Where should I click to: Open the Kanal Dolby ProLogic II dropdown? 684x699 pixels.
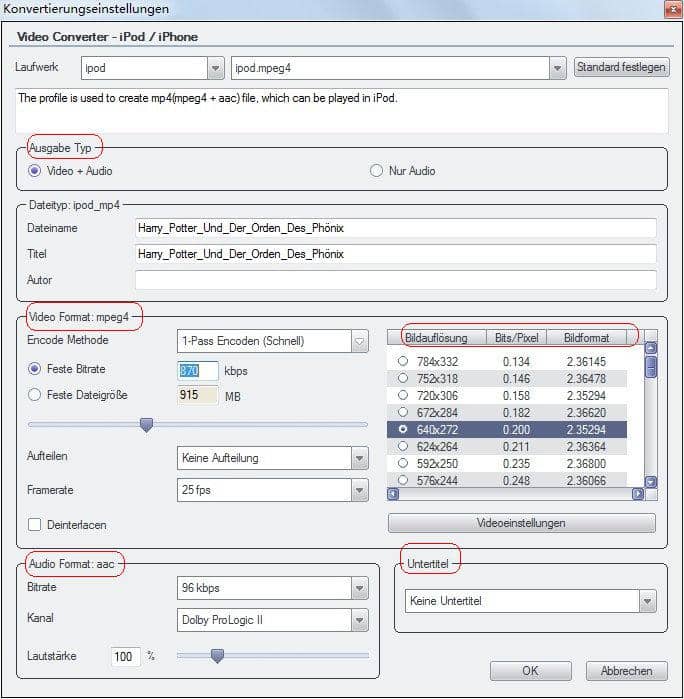(360, 620)
